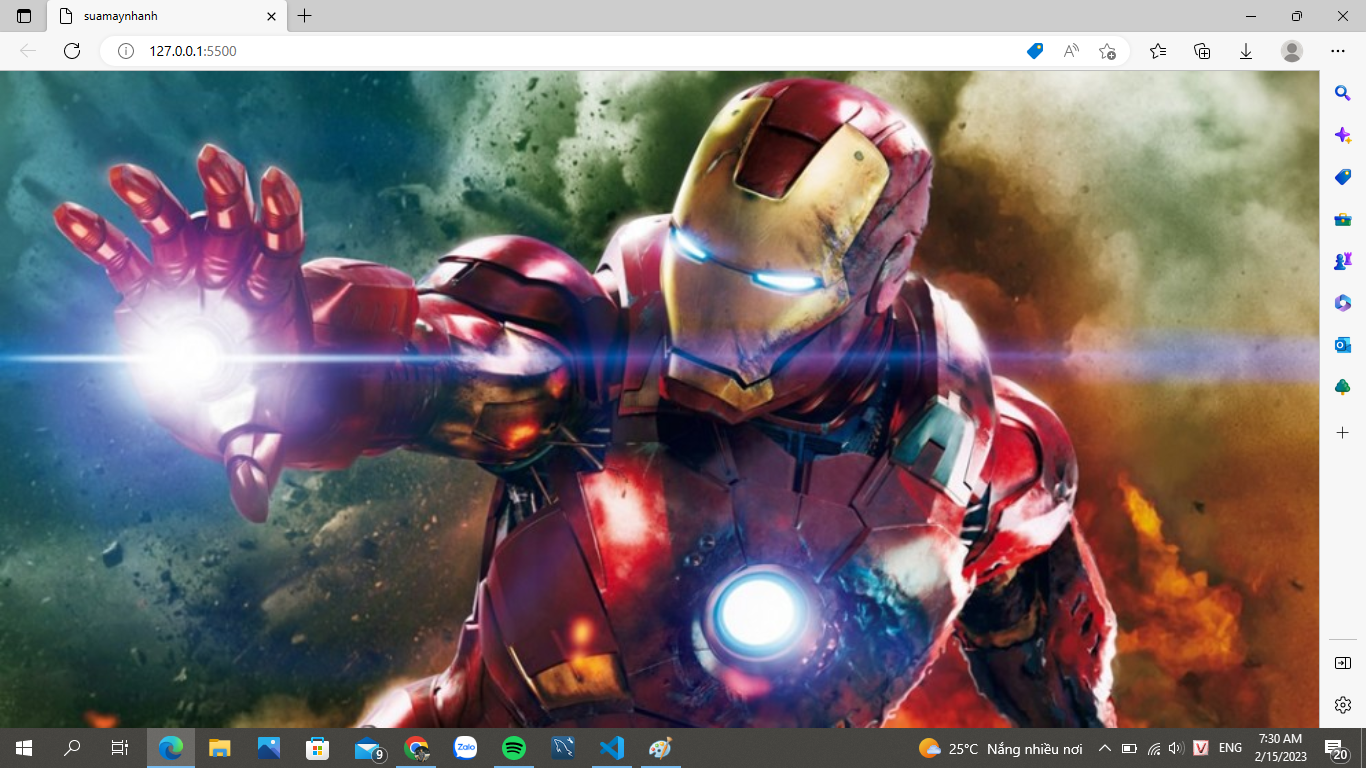Open Visual Studio Code from taskbar
This screenshot has width=1366, height=768.
[612, 748]
